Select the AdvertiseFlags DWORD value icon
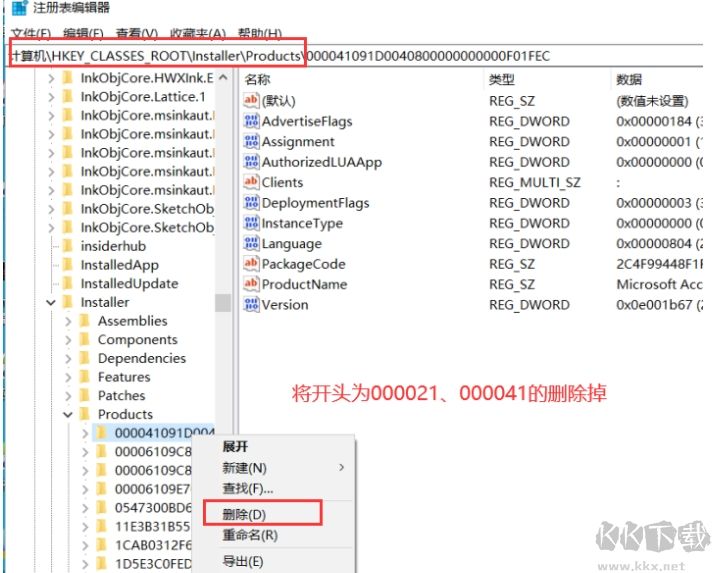 251,121
